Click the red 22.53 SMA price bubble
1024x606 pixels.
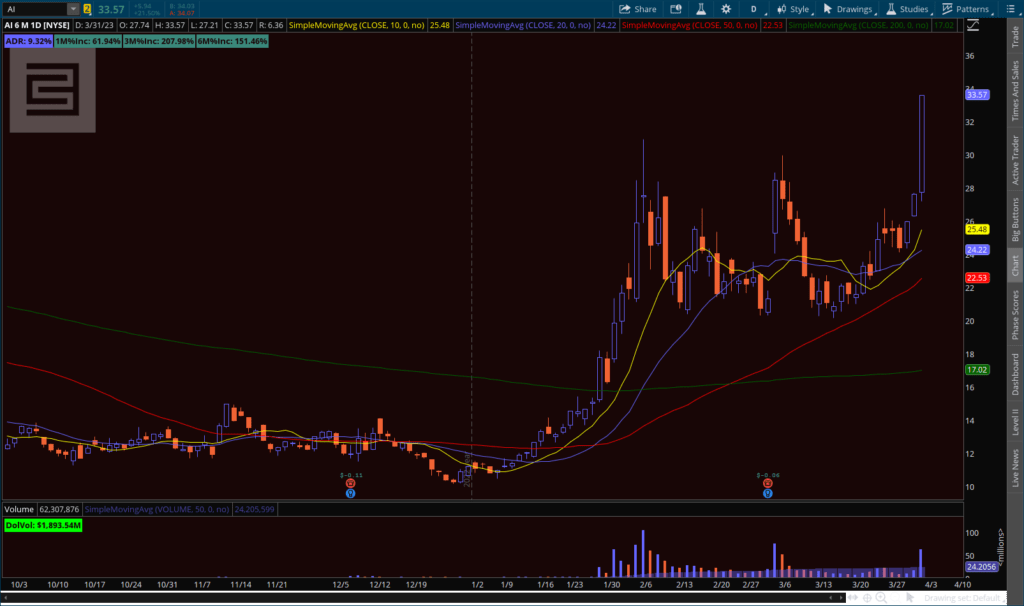977,278
